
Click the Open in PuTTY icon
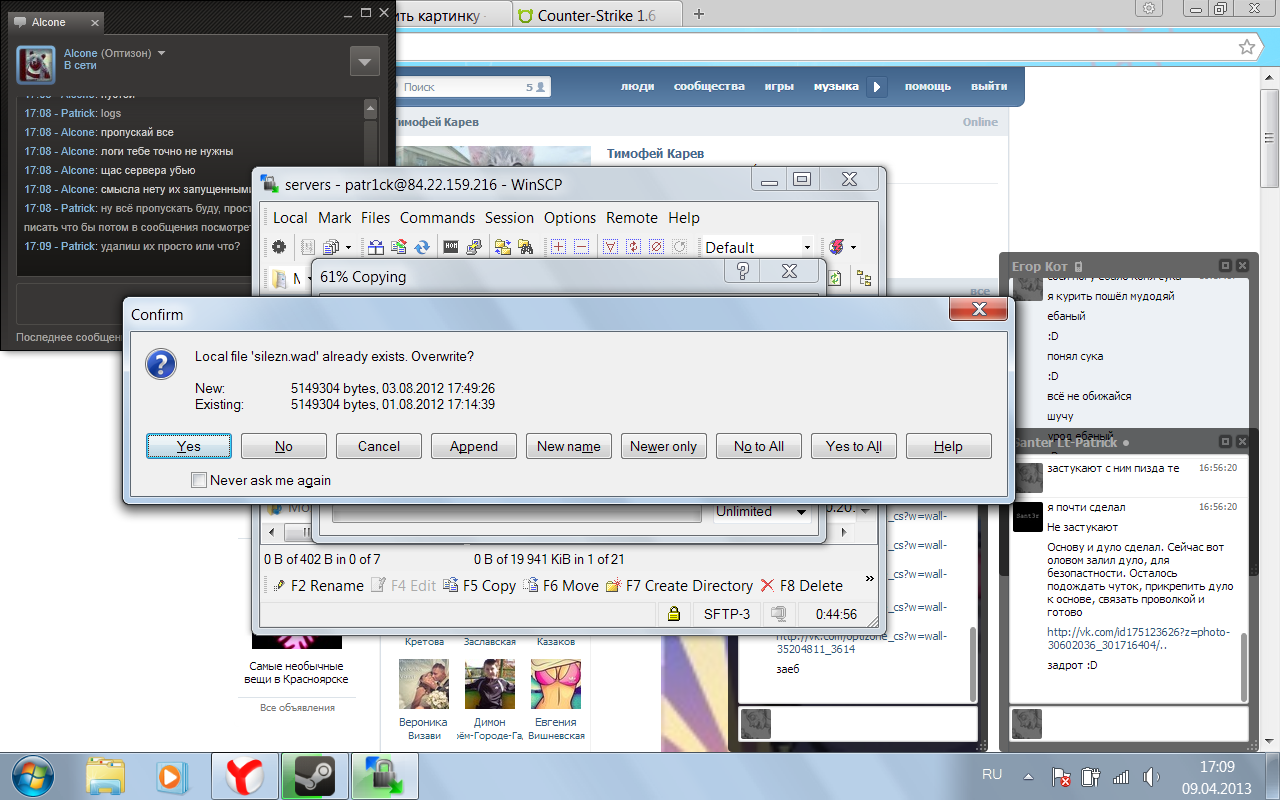tap(474, 247)
